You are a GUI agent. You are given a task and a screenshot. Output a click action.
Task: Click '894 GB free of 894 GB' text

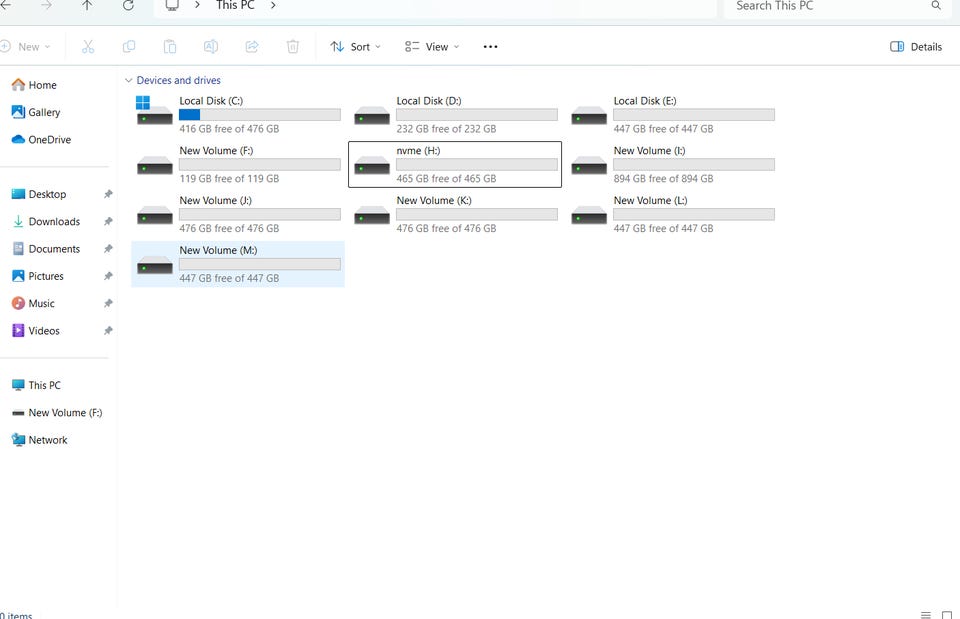663,179
